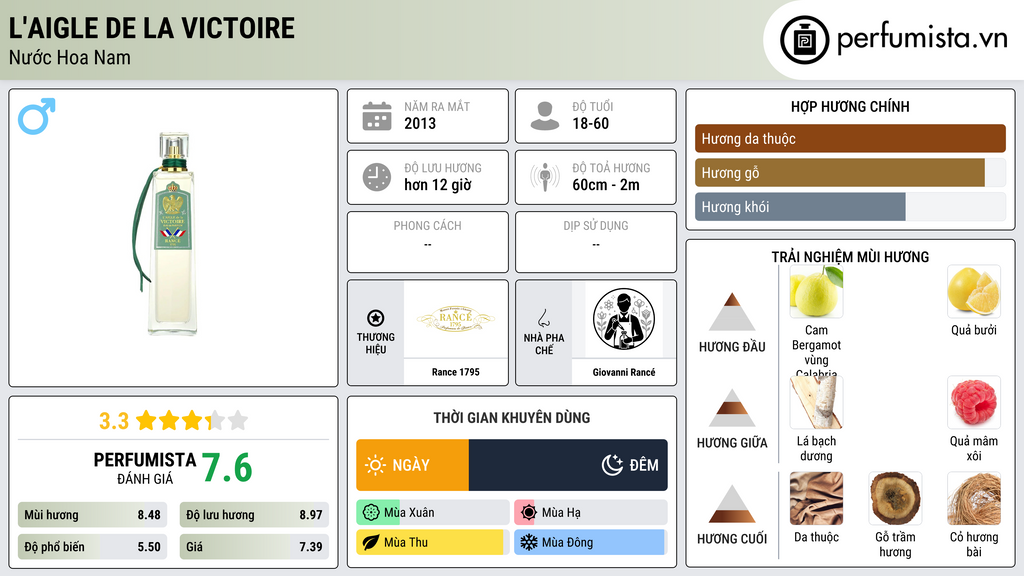Click the nose icon above Nhà pha chế
The width and height of the screenshot is (1024, 576).
tap(543, 318)
